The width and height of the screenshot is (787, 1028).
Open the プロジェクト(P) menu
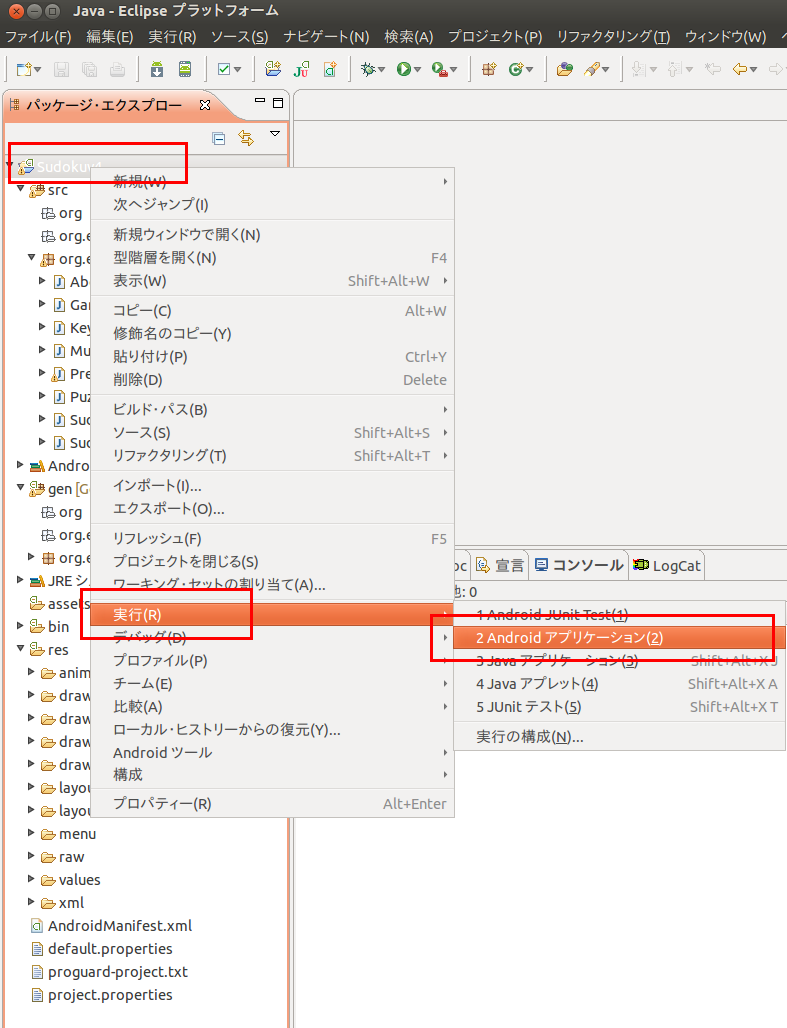495,37
